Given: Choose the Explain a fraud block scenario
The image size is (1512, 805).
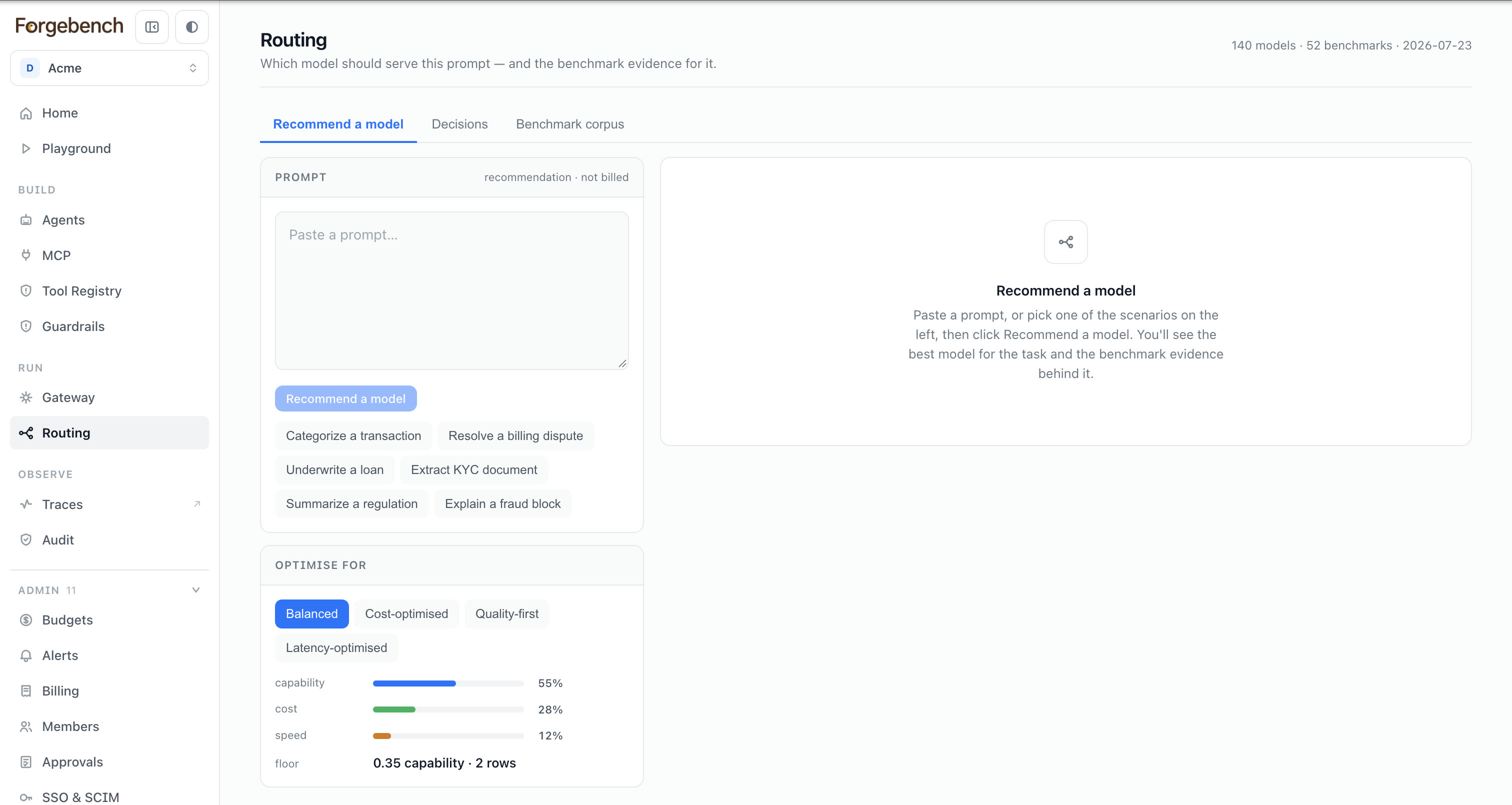Looking at the screenshot, I should coord(502,504).
